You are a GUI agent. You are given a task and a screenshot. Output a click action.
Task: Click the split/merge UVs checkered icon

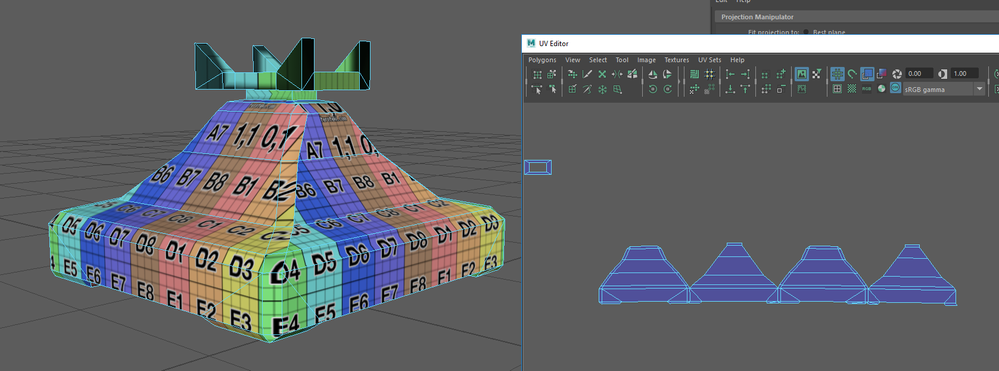coord(632,75)
